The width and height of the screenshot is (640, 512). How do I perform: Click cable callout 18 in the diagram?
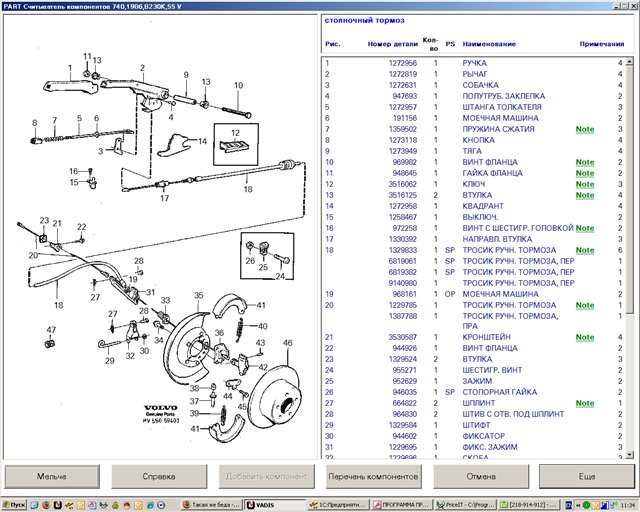click(x=57, y=305)
